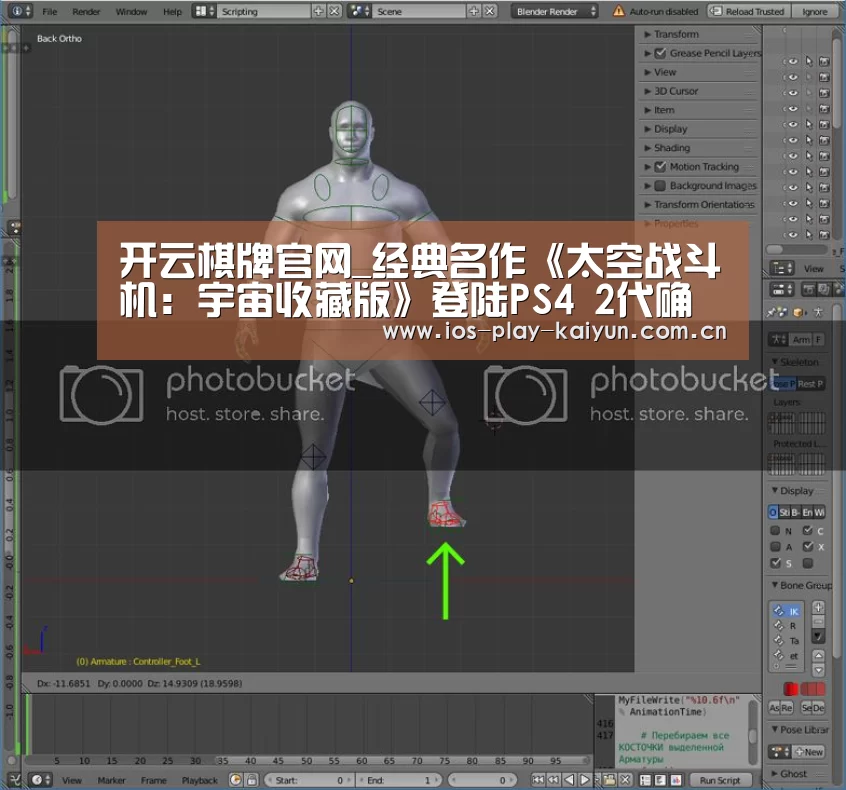Open the File menu
The width and height of the screenshot is (846, 790).
50,11
